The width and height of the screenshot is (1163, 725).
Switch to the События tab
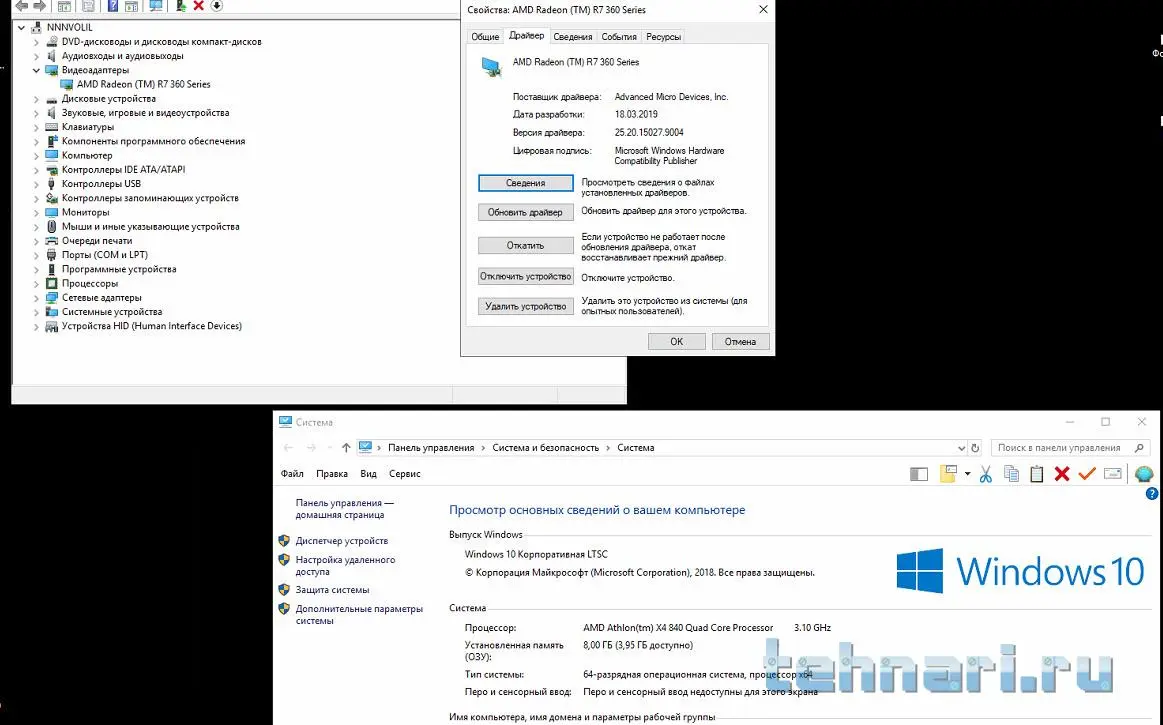point(619,36)
